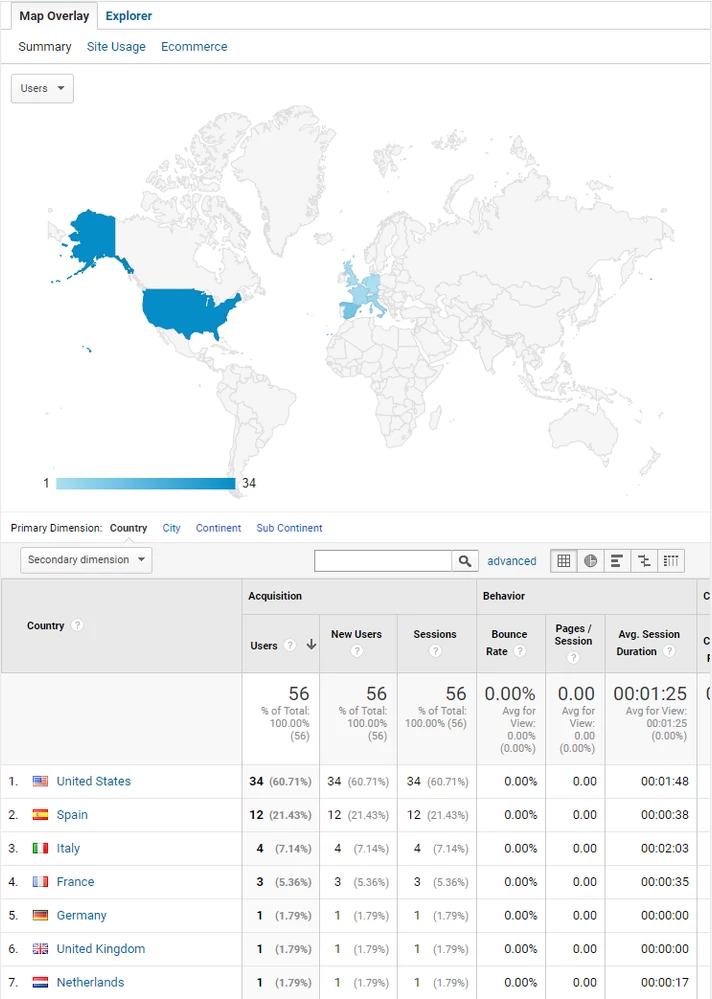Set primary dimension to Country
The height and width of the screenshot is (999, 712).
(x=128, y=528)
